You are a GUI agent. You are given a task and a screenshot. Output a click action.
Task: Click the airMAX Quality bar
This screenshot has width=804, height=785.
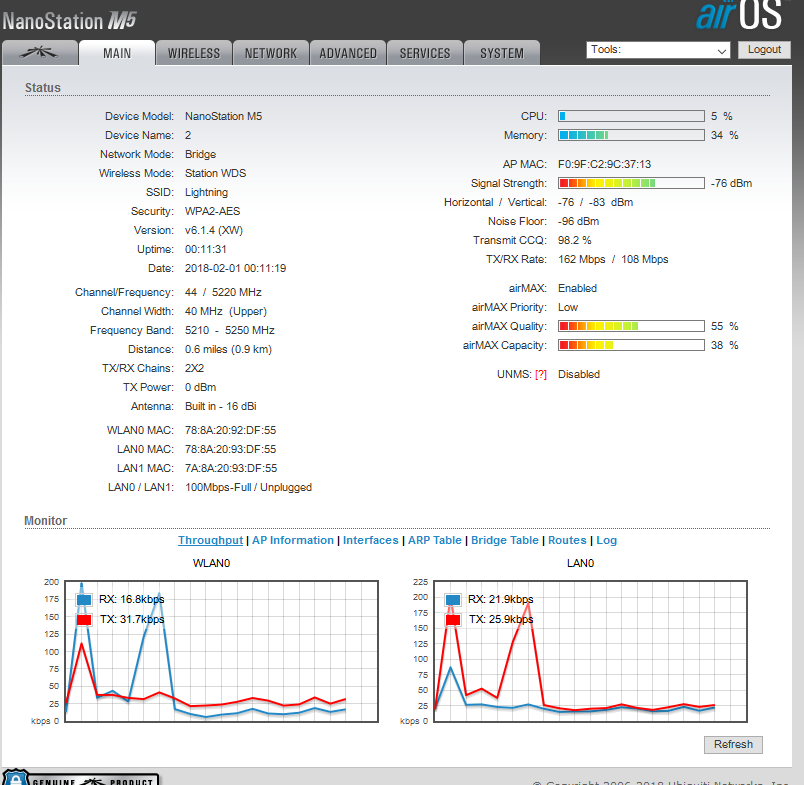coord(631,326)
